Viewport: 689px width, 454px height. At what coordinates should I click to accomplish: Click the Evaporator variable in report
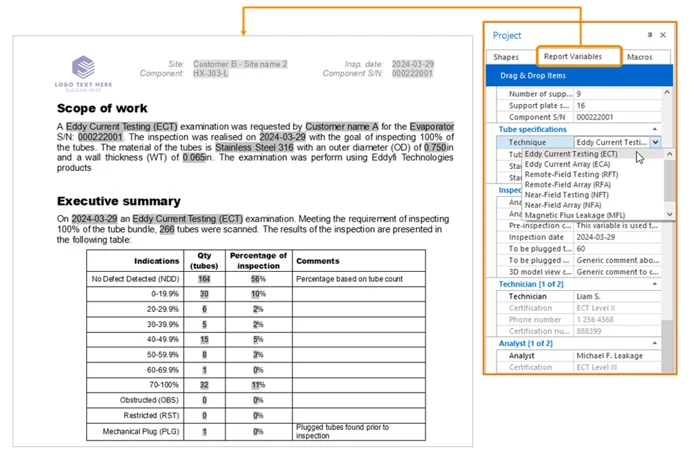[432, 127]
